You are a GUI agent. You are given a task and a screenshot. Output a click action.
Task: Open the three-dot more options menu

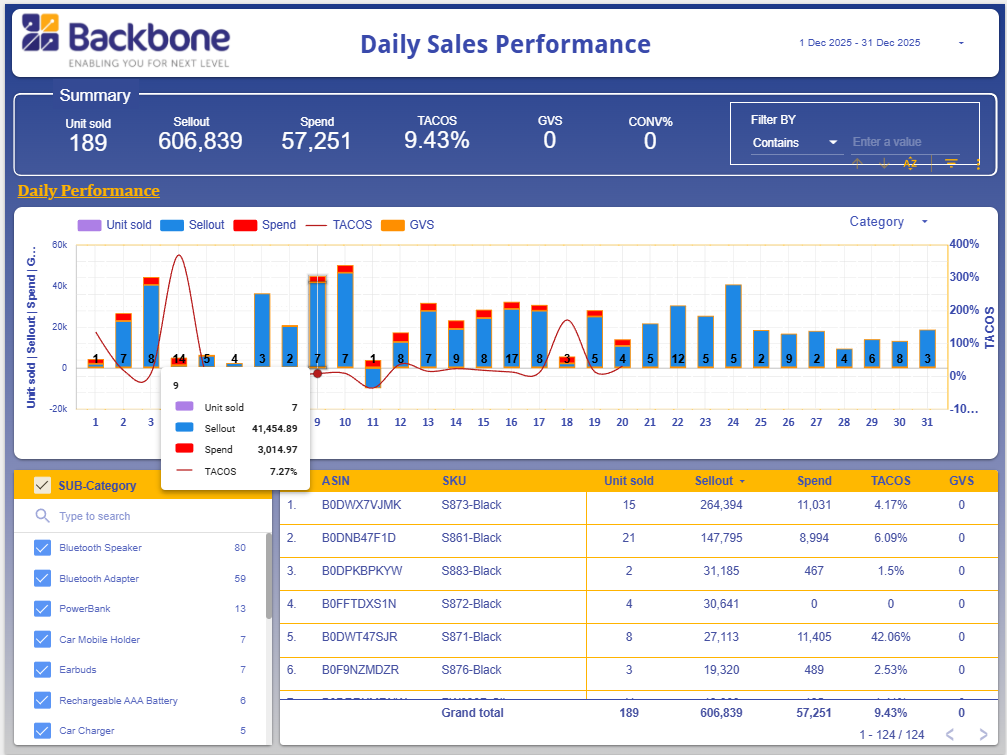point(978,164)
